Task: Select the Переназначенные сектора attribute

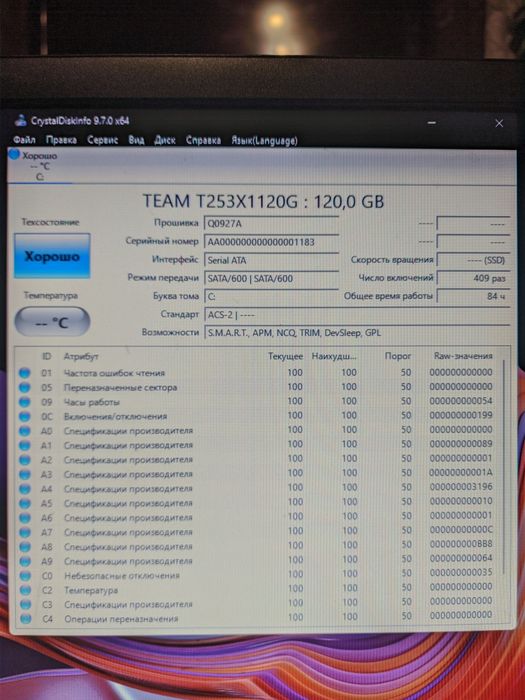Action: coord(120,388)
